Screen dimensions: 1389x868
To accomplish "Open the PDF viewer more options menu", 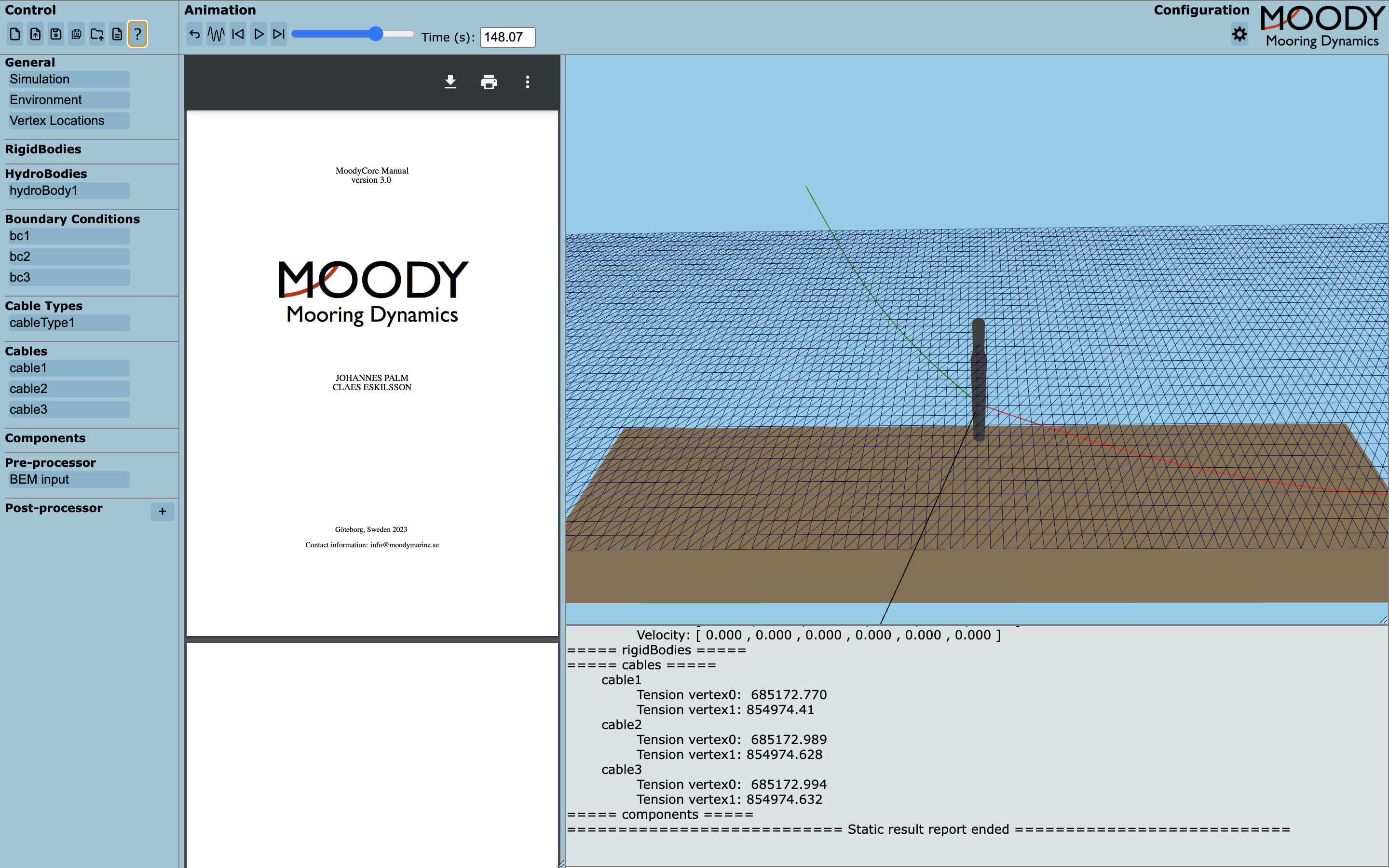I will [528, 82].
